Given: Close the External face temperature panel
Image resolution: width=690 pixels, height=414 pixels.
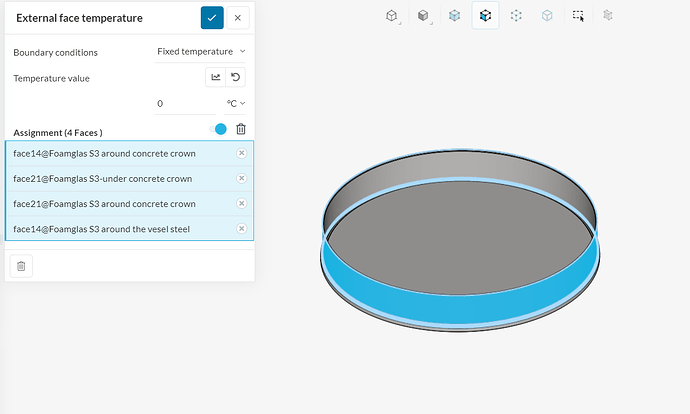Looking at the screenshot, I should (x=238, y=18).
